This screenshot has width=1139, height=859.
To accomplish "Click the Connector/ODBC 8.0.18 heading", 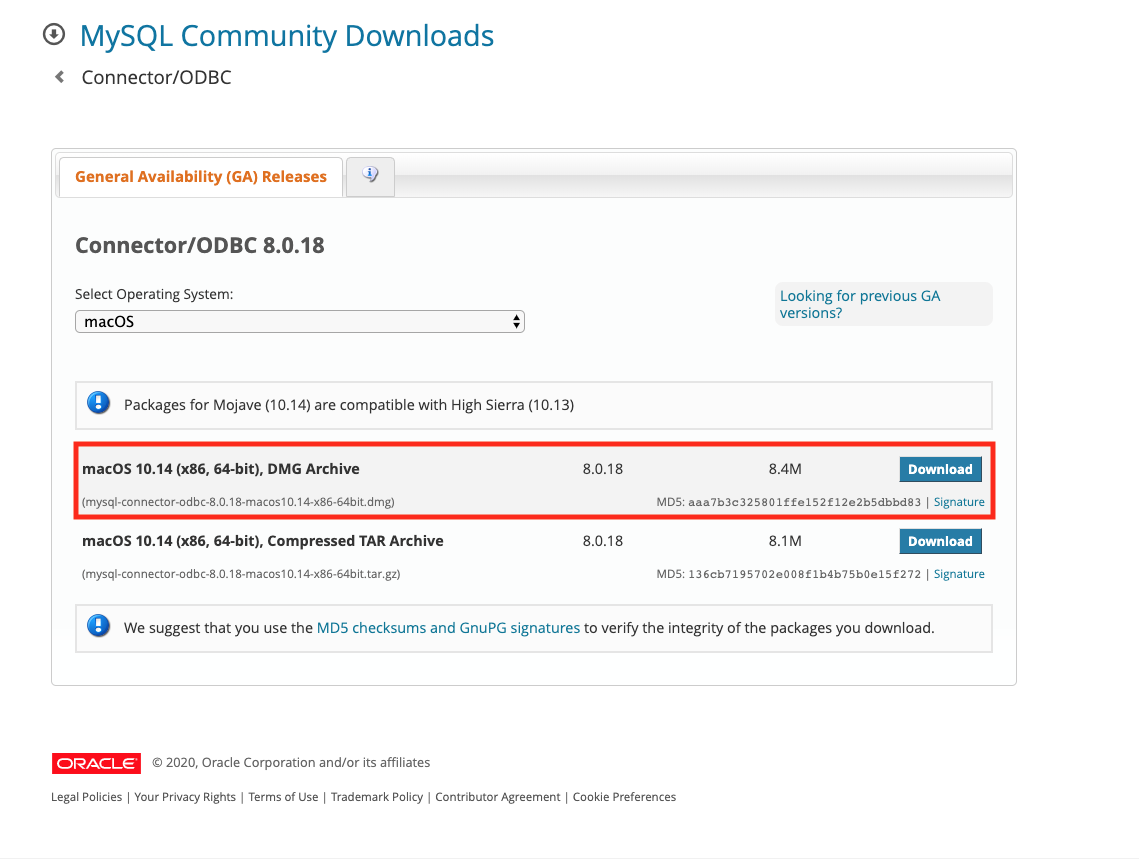I will 200,245.
